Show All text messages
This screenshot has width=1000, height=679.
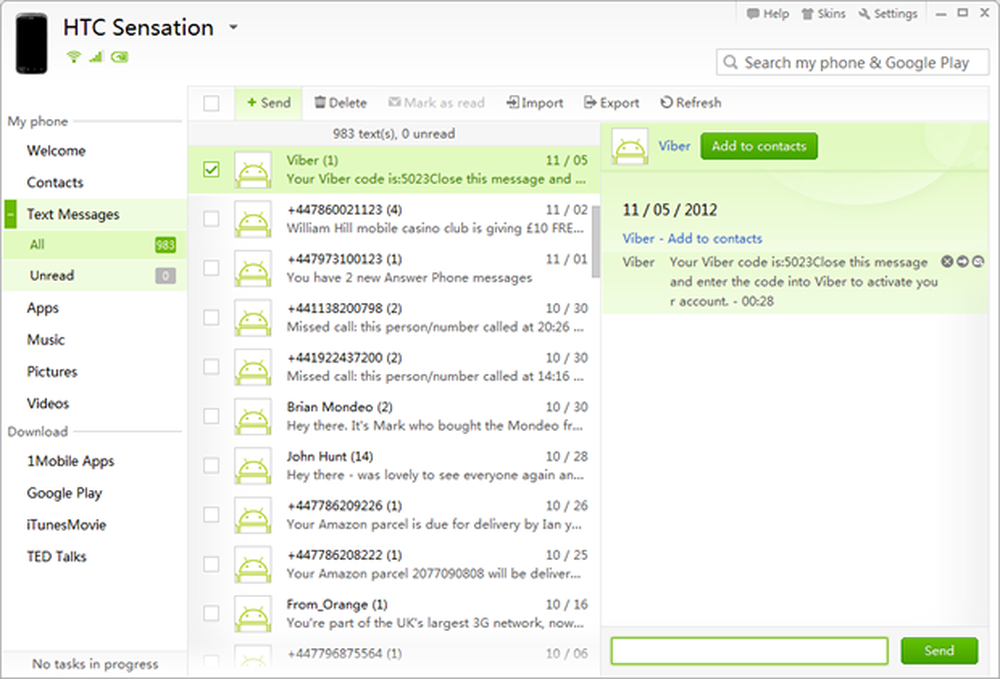(x=95, y=245)
